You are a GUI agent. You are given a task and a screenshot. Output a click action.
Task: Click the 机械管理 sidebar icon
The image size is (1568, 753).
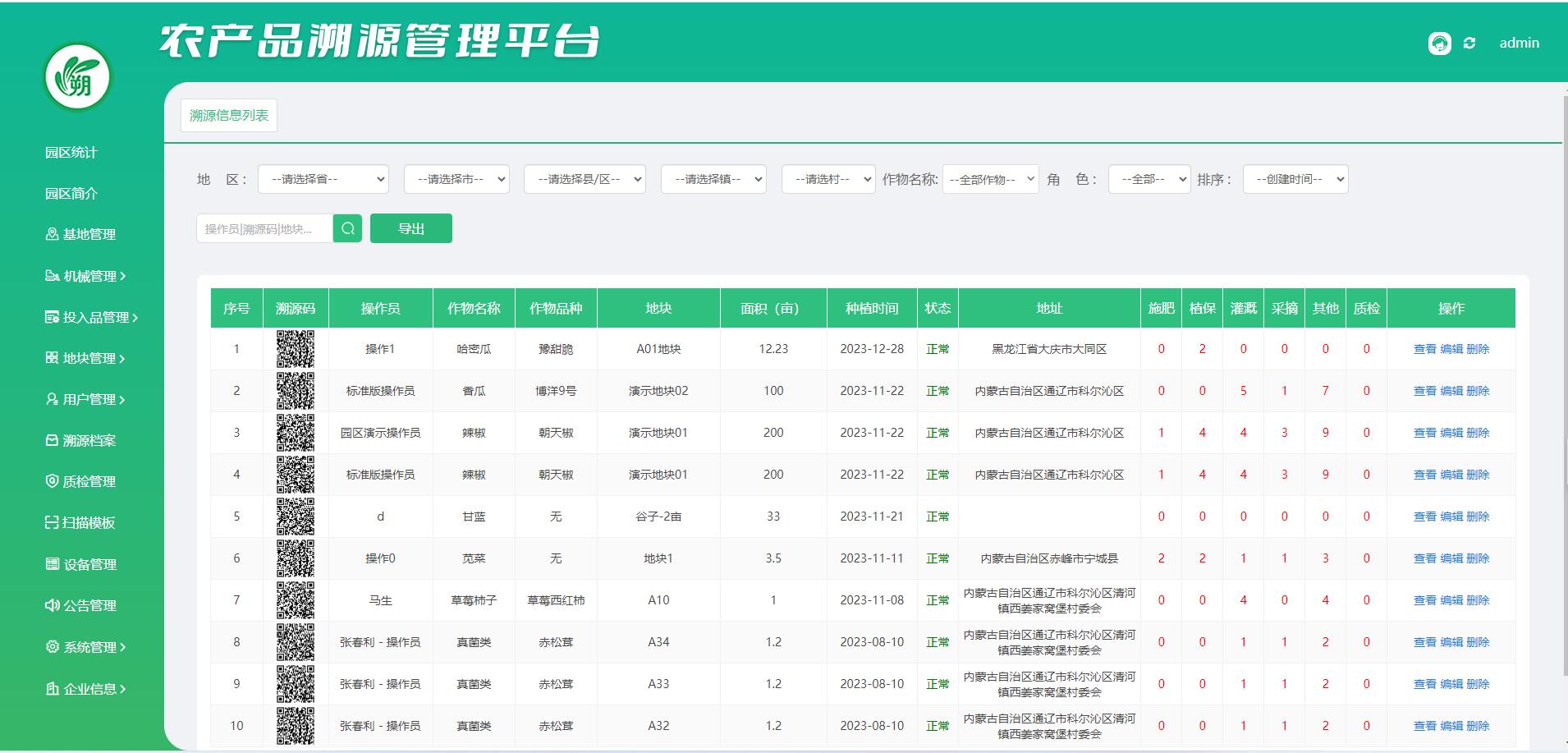[52, 276]
